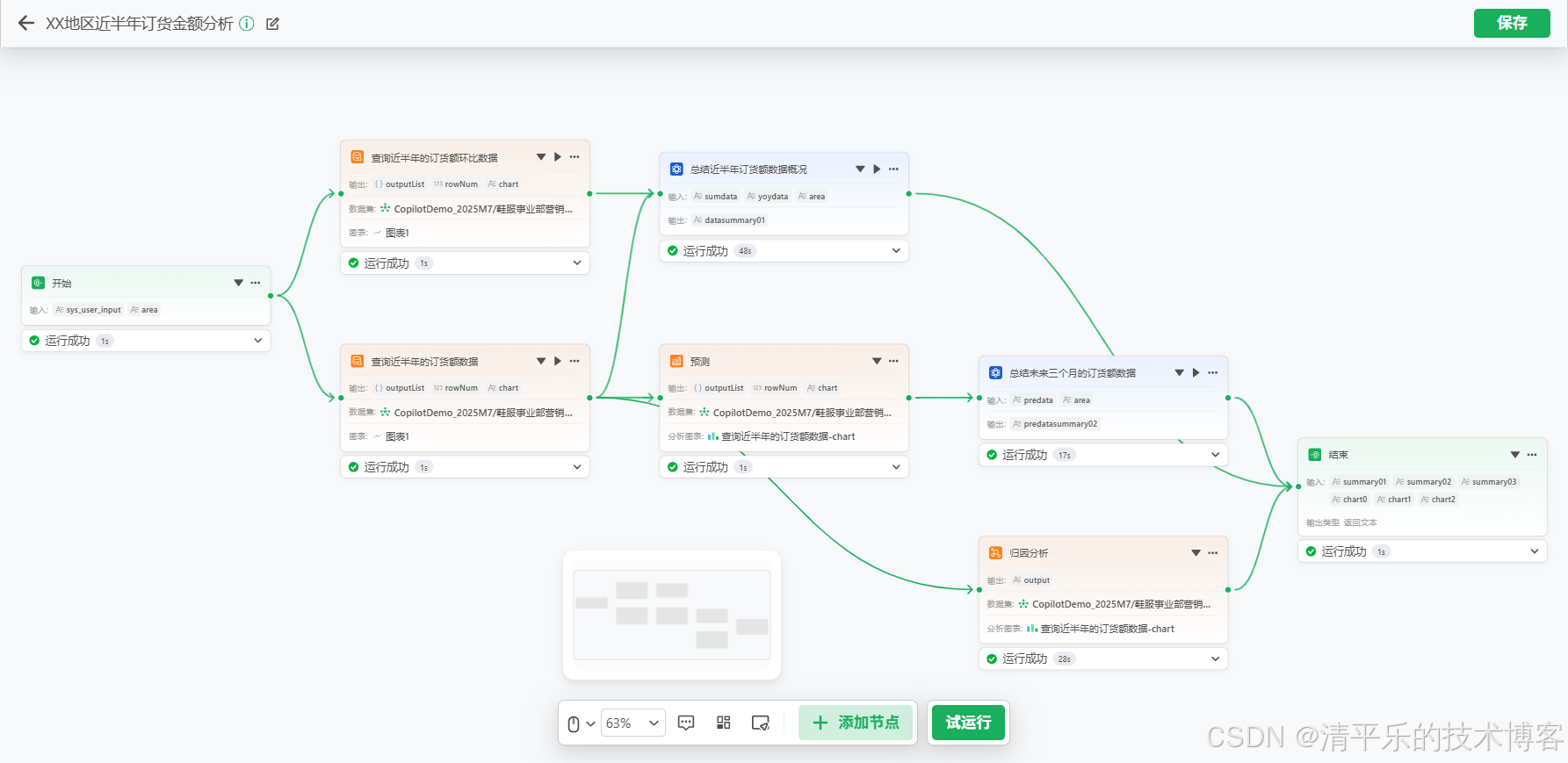Image resolution: width=1568 pixels, height=763 pixels.
Task: Click the summary01 input in 结束 node
Action: pyautogui.click(x=1359, y=482)
